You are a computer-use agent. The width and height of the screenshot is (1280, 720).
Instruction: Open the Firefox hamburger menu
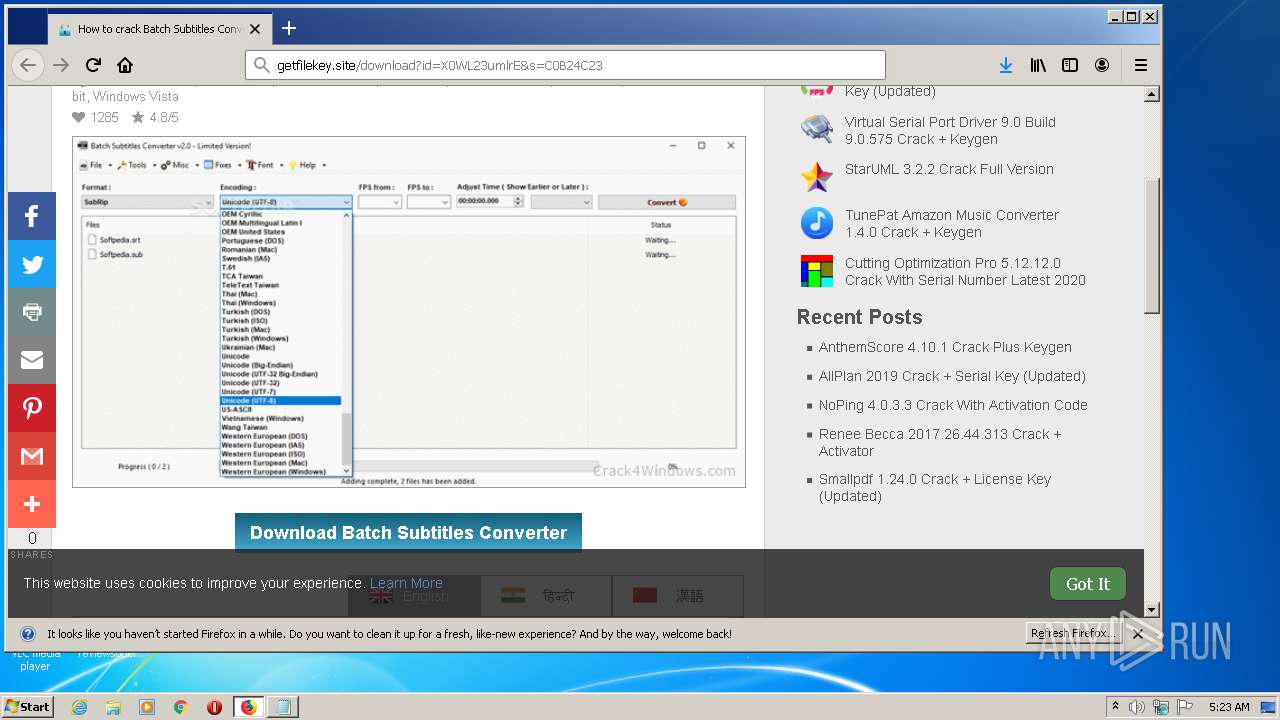[1141, 65]
